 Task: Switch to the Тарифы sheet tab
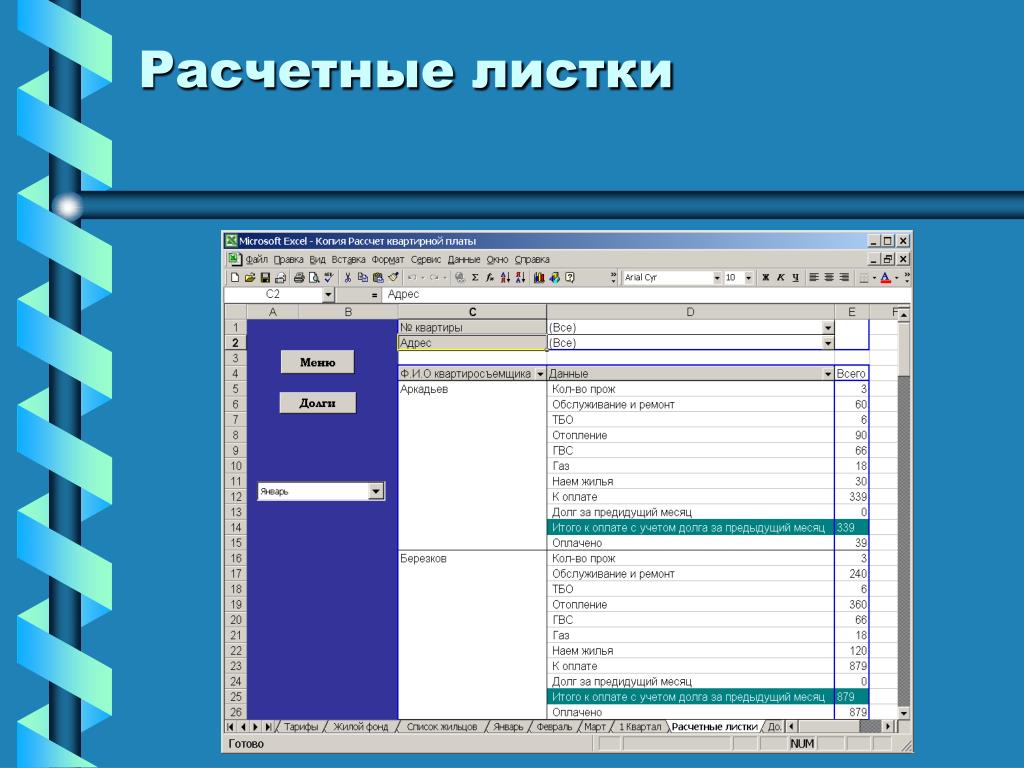tap(301, 726)
